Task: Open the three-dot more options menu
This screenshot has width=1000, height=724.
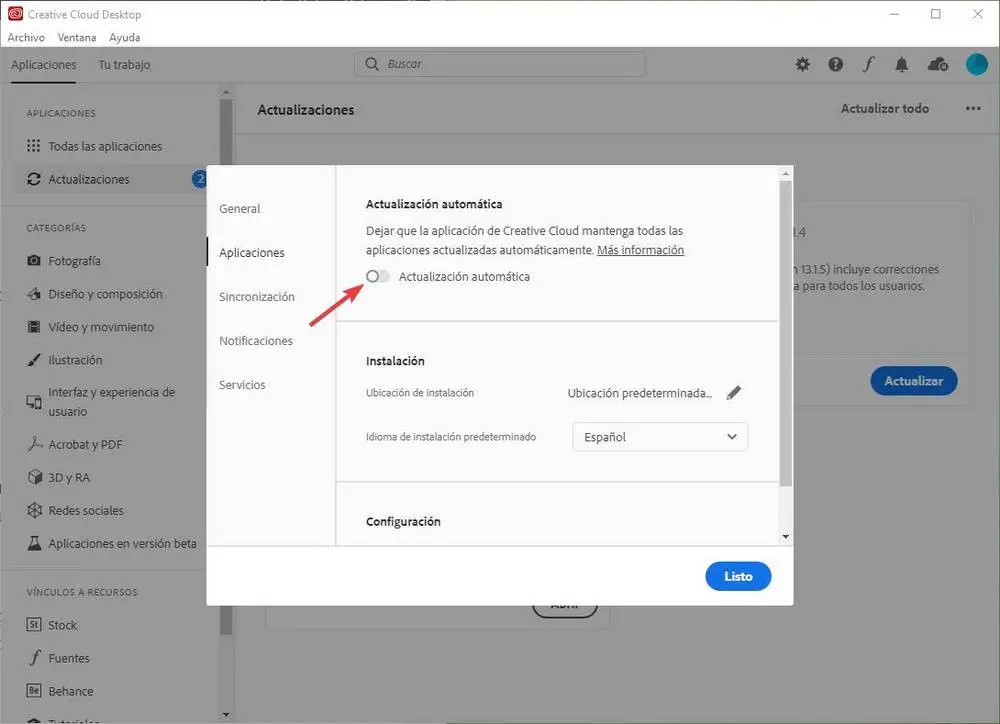Action: click(x=973, y=108)
